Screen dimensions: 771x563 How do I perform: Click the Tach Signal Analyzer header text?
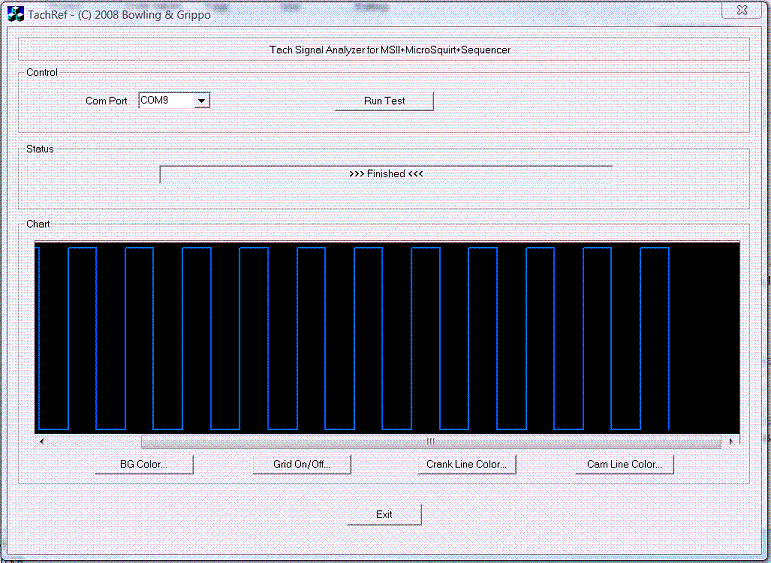click(390, 50)
